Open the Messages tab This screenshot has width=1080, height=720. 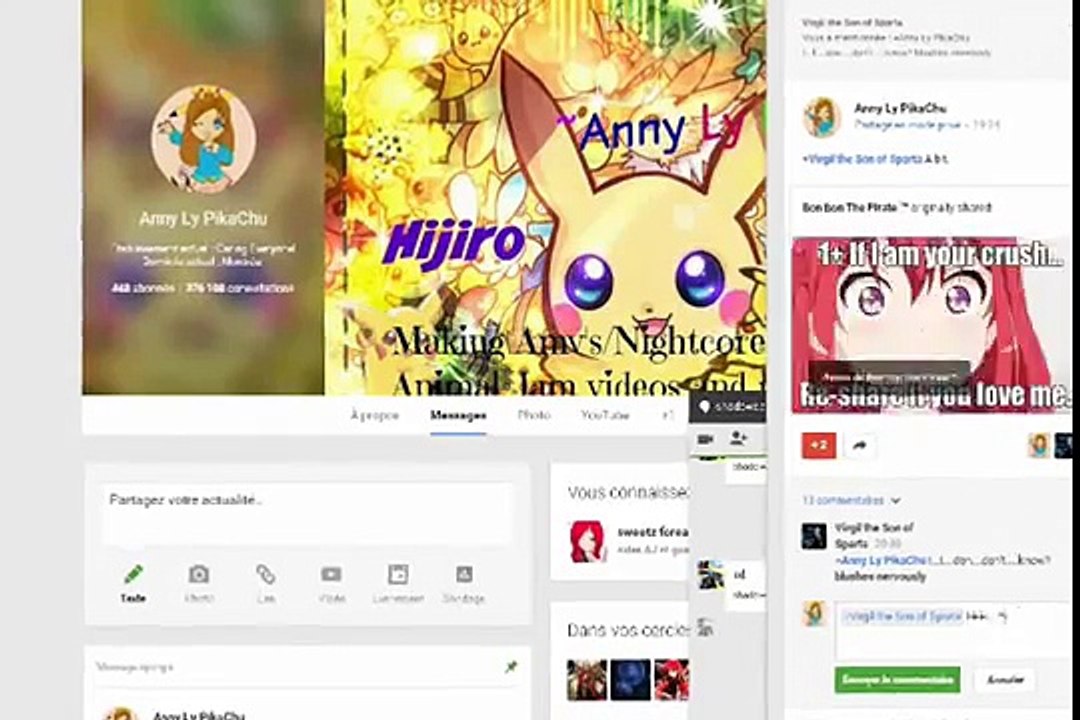458,415
